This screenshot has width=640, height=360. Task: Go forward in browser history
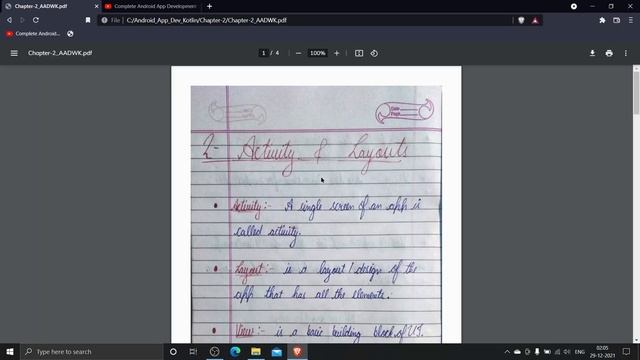(22, 20)
